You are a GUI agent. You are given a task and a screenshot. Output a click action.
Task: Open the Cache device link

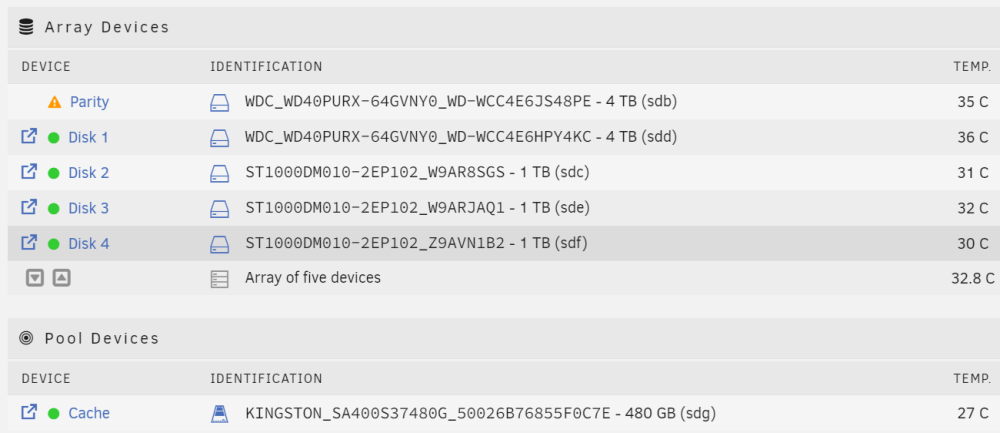click(89, 413)
